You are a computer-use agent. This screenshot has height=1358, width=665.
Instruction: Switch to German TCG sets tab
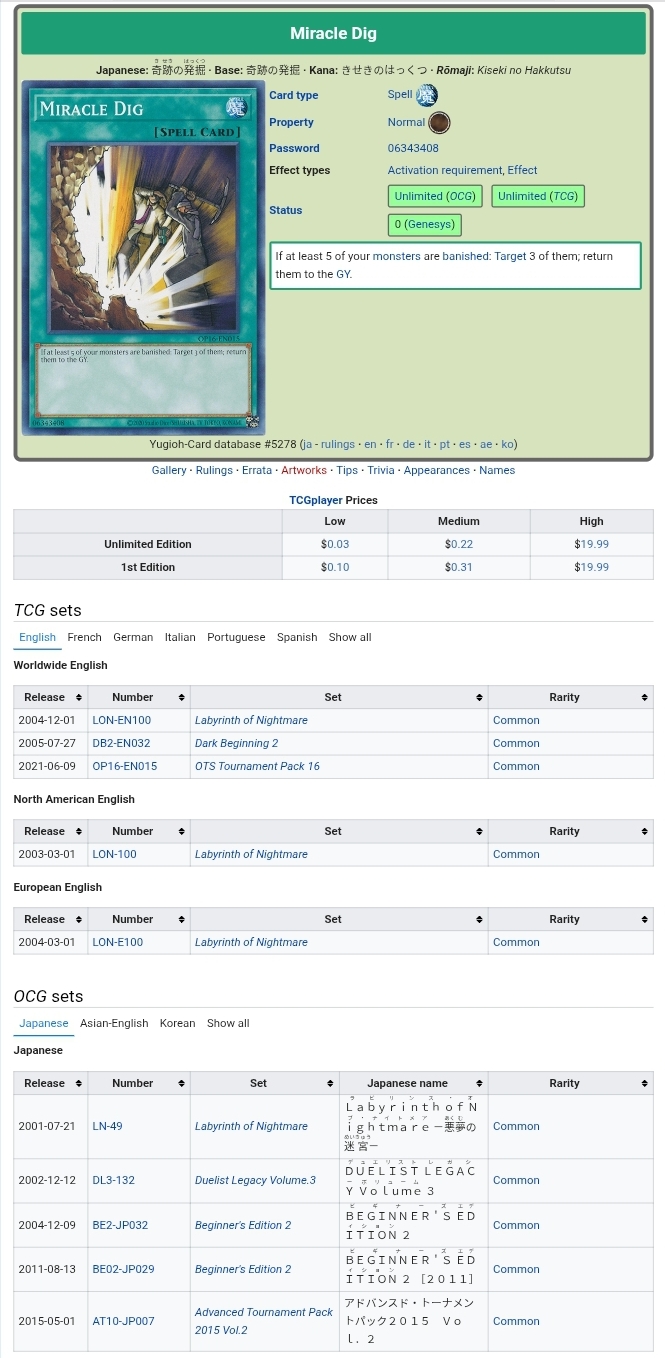pyautogui.click(x=133, y=637)
